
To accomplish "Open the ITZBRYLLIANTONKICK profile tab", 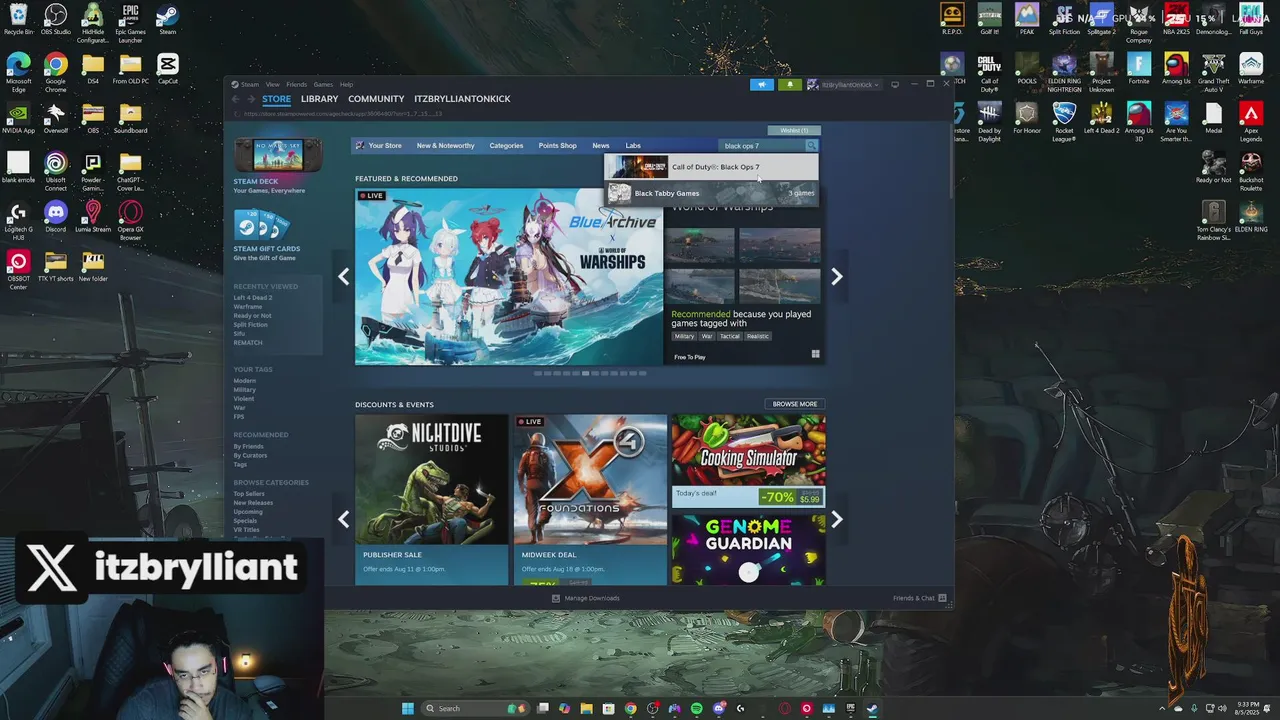I will pyautogui.click(x=462, y=99).
